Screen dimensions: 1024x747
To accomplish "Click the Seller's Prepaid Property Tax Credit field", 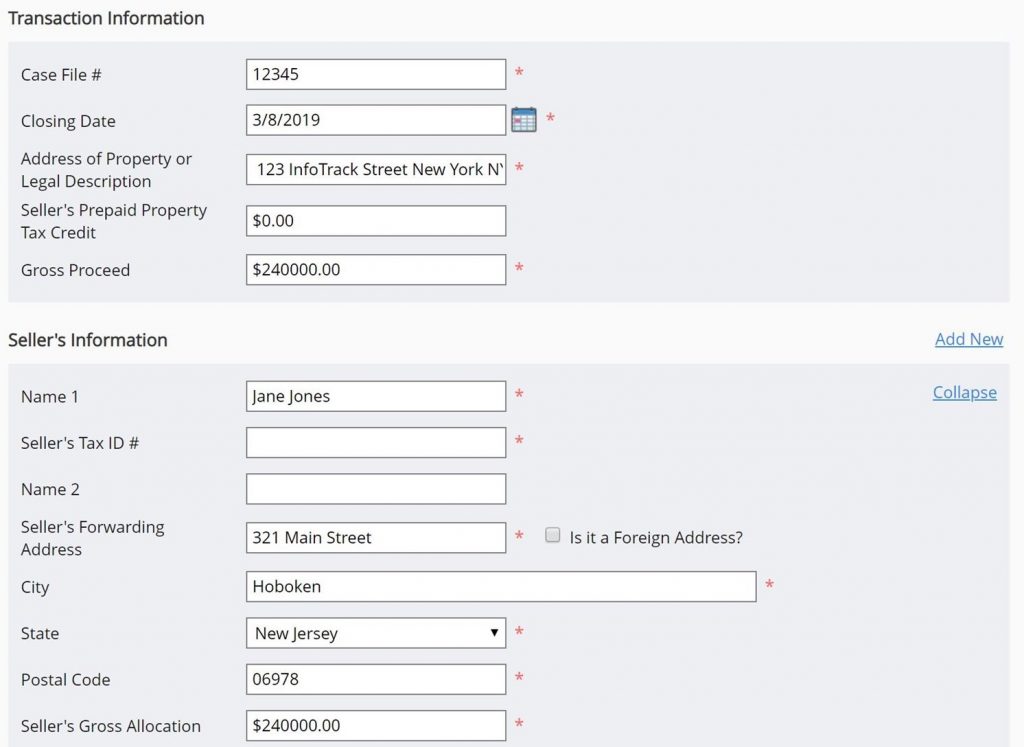I will 375,220.
